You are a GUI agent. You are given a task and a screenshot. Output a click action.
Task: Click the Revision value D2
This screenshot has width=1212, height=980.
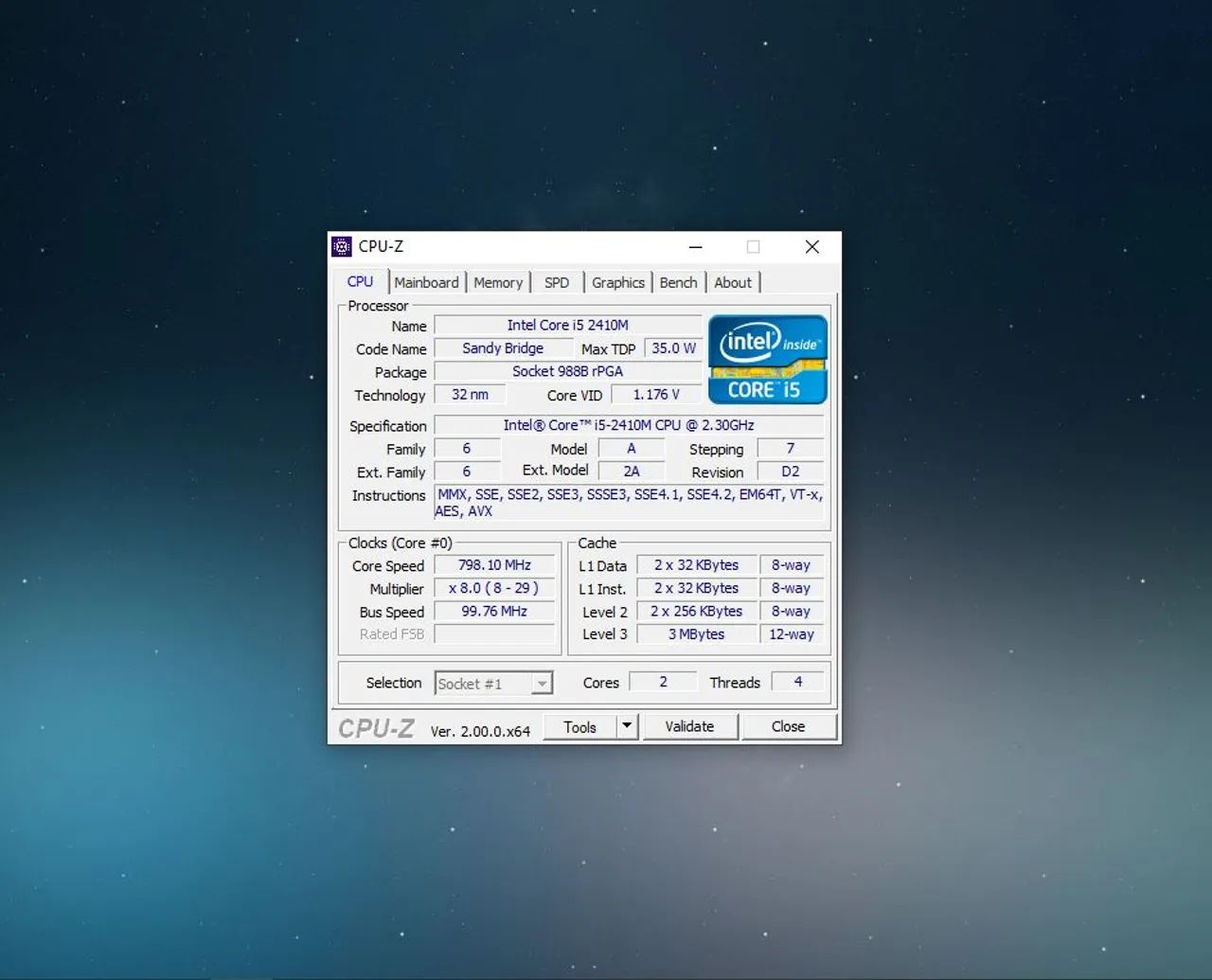[x=791, y=472]
